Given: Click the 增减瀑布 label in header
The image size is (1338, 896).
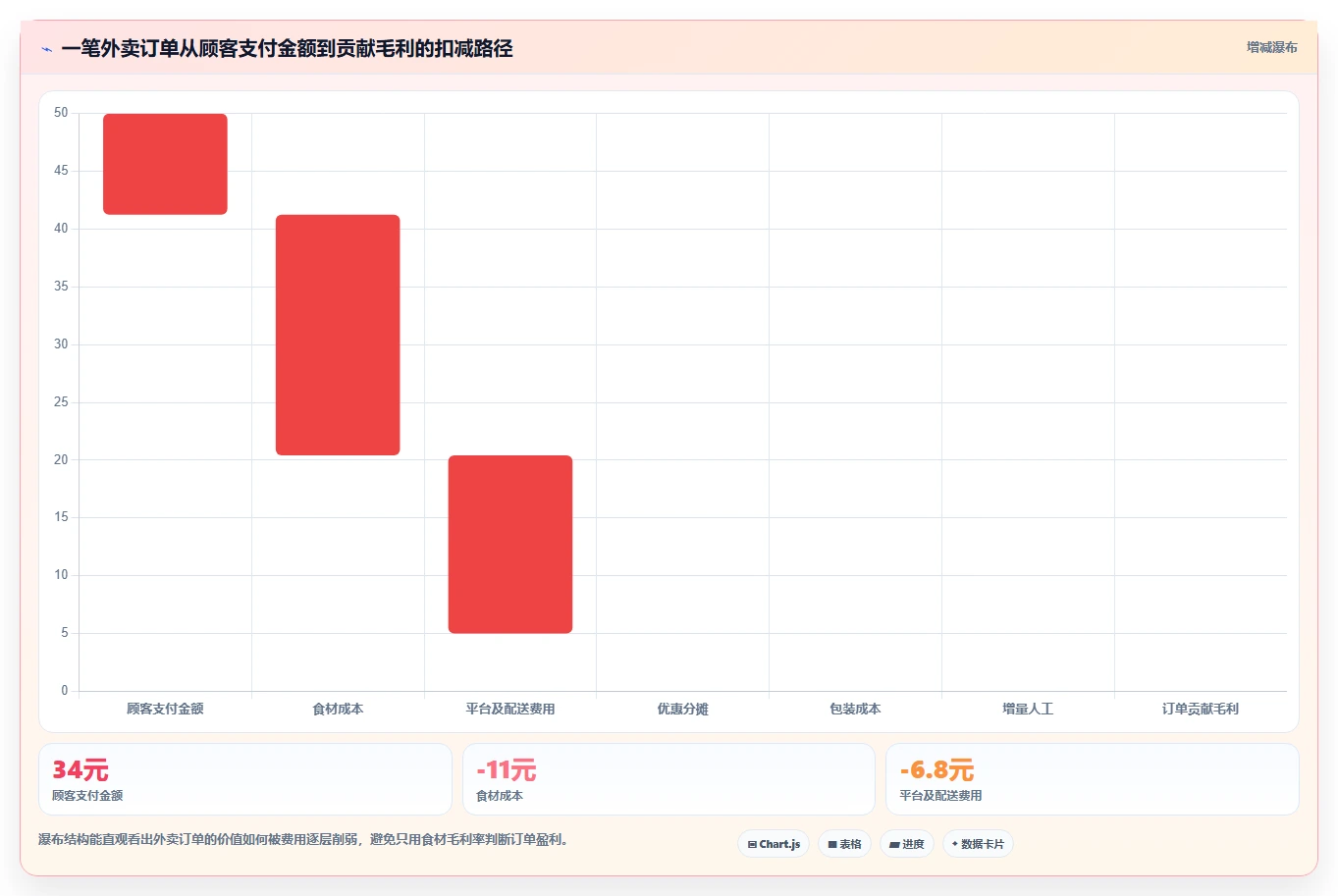Looking at the screenshot, I should 1271,47.
